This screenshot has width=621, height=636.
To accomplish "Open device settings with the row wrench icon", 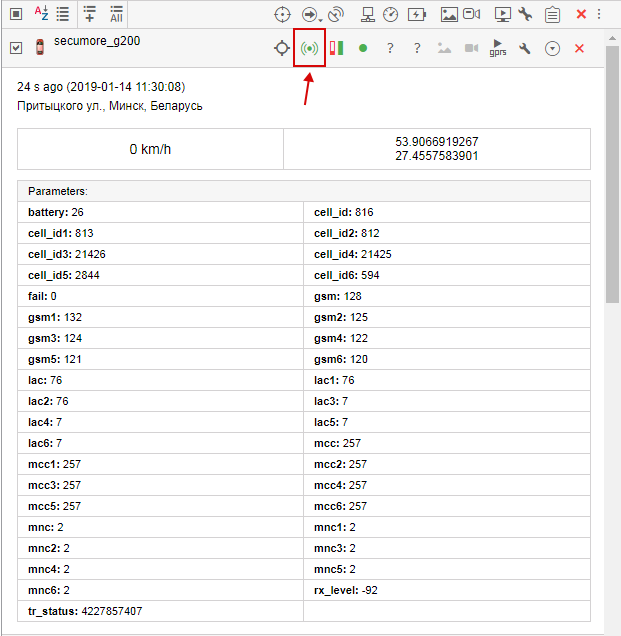I will [x=524, y=48].
